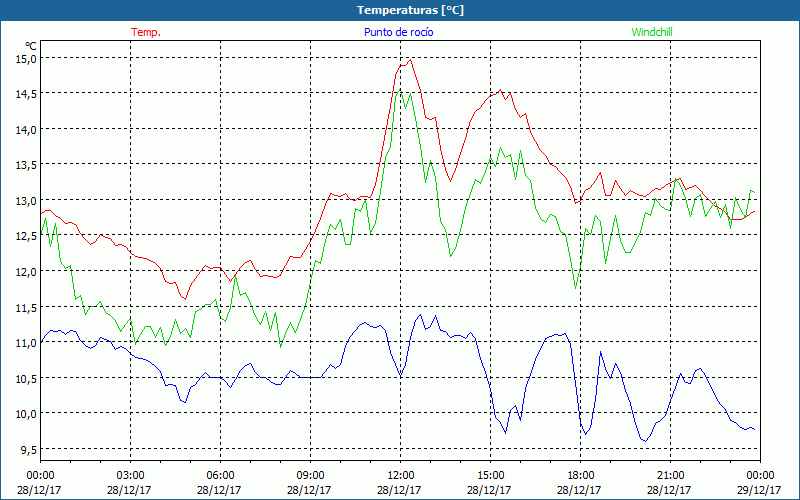800x500 pixels.
Task: Click the red temperature peak near 12:00
Action: pyautogui.click(x=410, y=60)
